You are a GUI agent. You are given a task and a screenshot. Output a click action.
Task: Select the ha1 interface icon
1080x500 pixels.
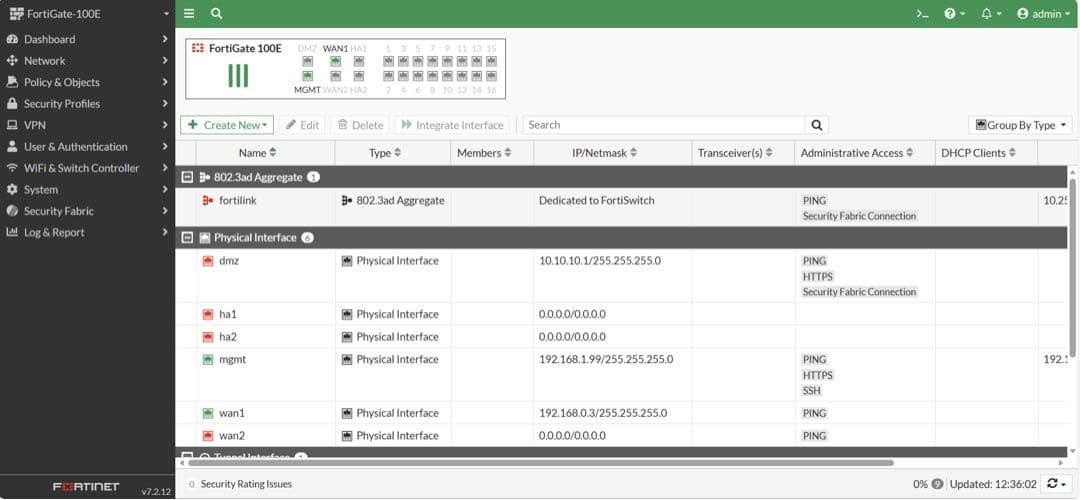(x=207, y=314)
